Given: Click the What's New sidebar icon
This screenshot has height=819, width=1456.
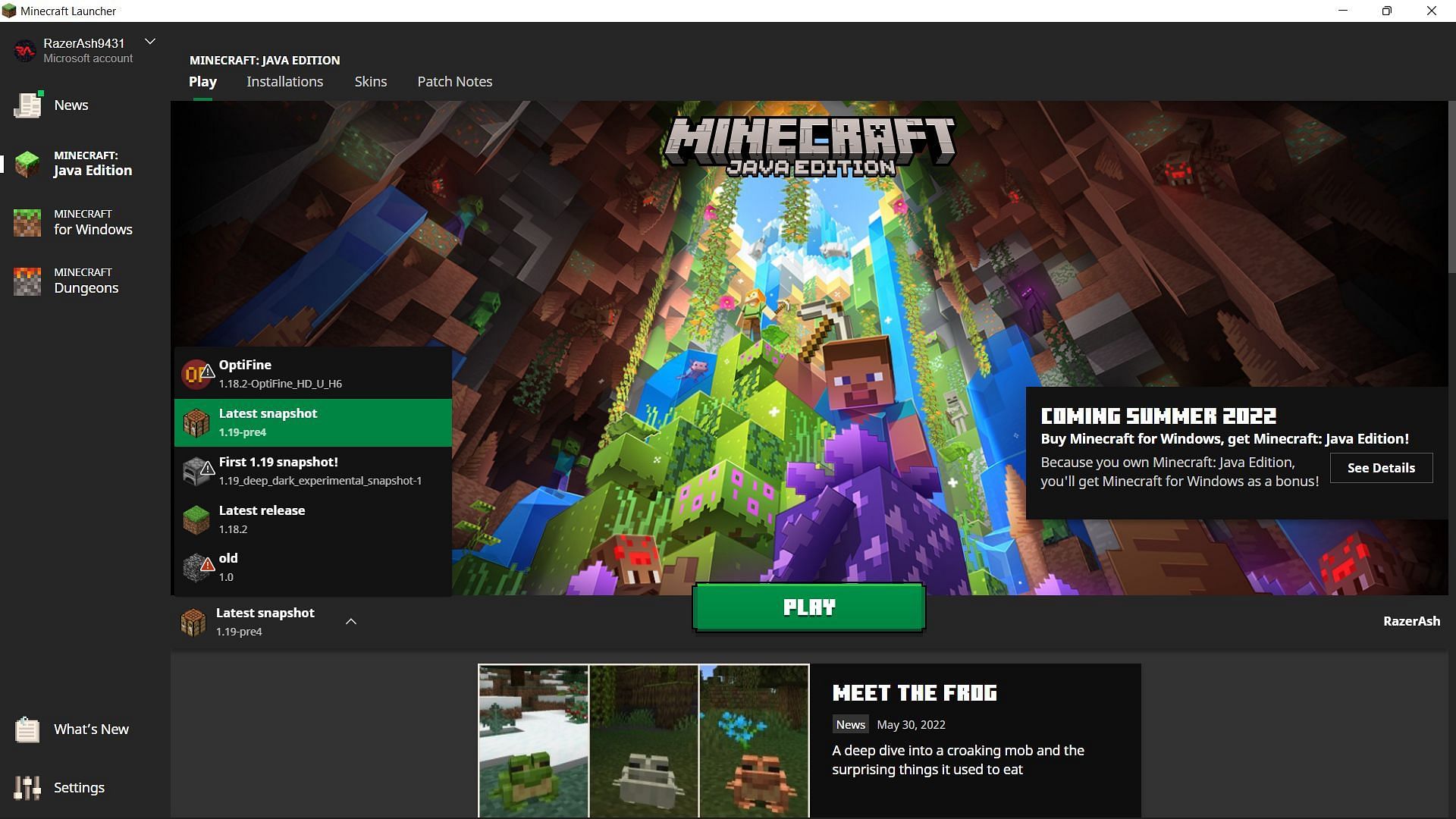Looking at the screenshot, I should [x=27, y=729].
